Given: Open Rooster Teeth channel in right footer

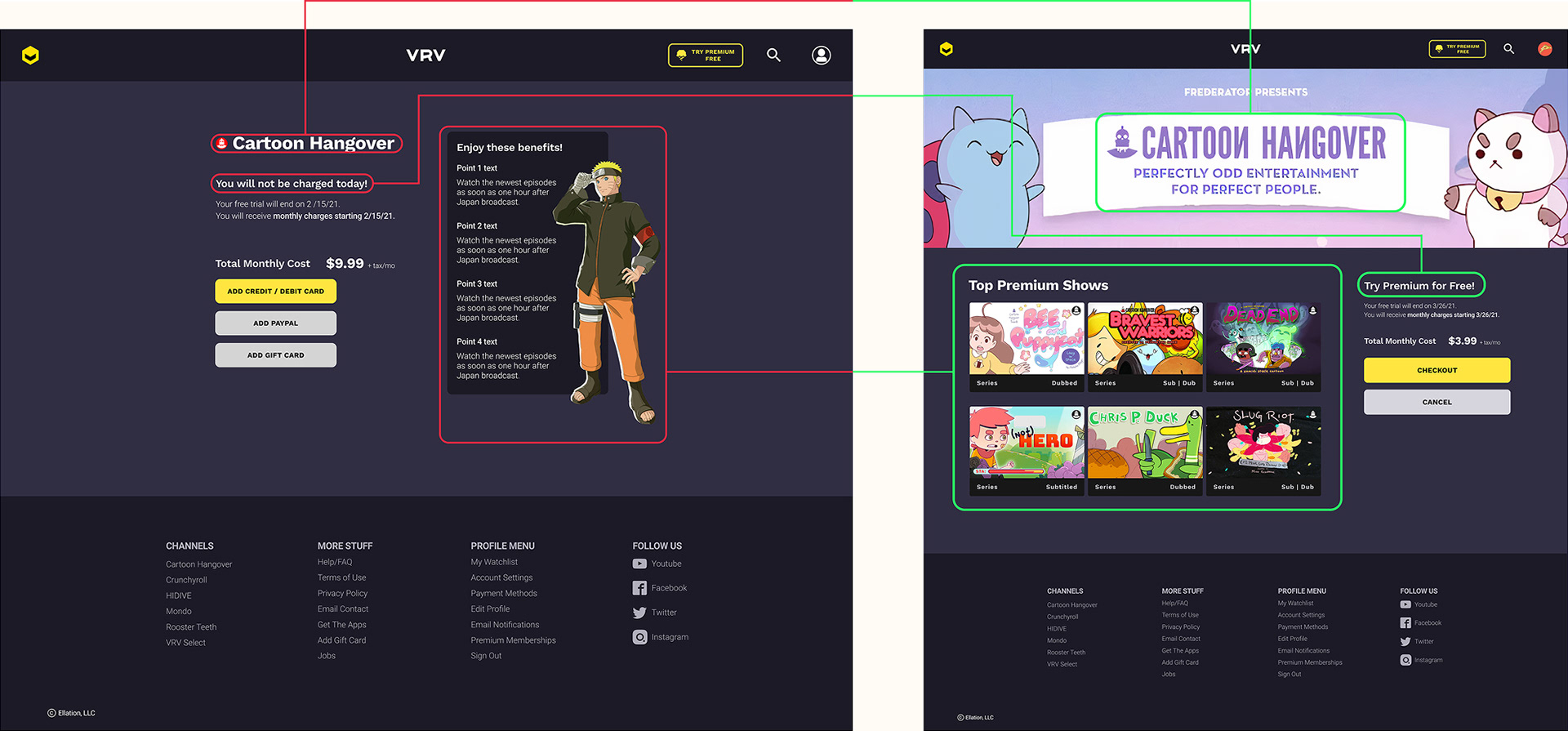Looking at the screenshot, I should click(1067, 653).
